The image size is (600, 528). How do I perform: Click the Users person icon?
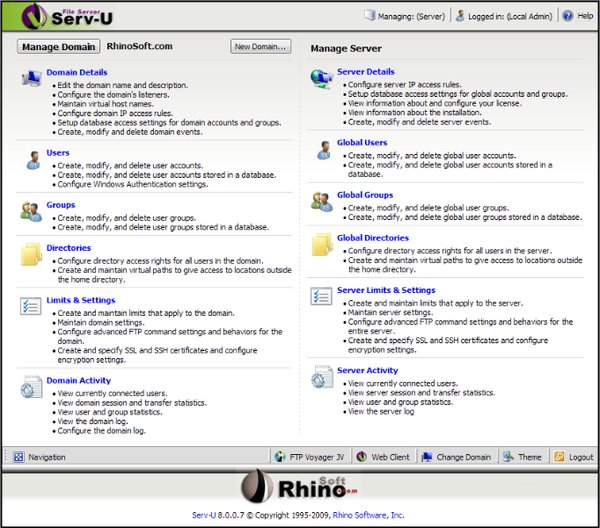coord(33,160)
